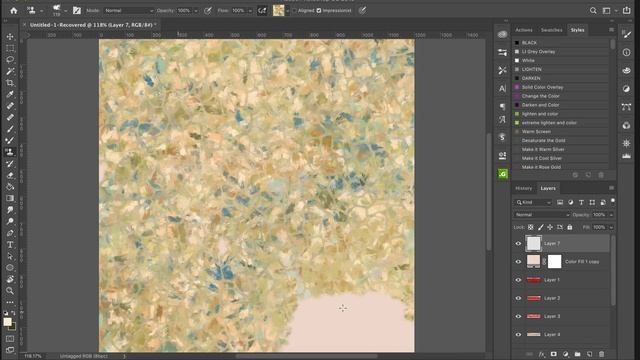
Task: Select the Lasso tool
Action: tap(10, 60)
